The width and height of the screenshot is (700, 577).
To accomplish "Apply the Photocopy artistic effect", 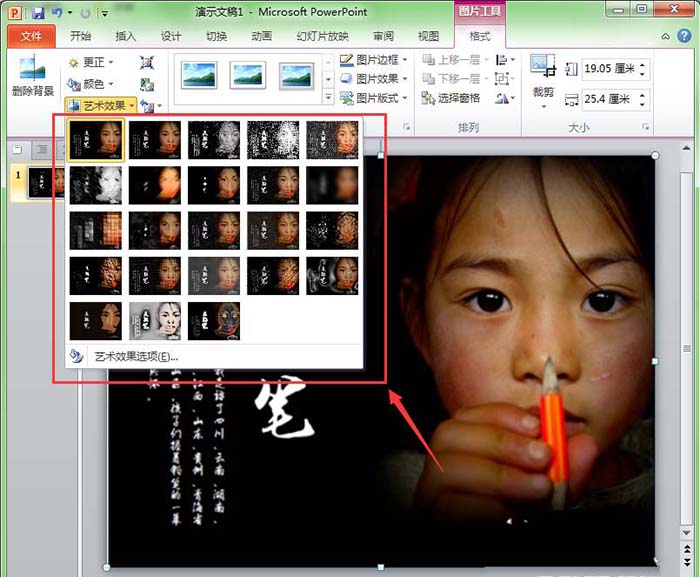I will [x=154, y=321].
